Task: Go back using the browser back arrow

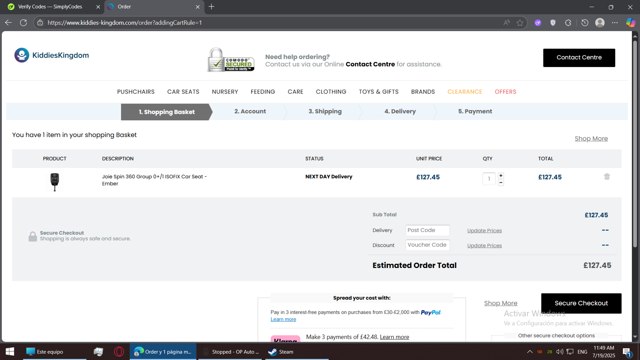Action: coord(8,23)
